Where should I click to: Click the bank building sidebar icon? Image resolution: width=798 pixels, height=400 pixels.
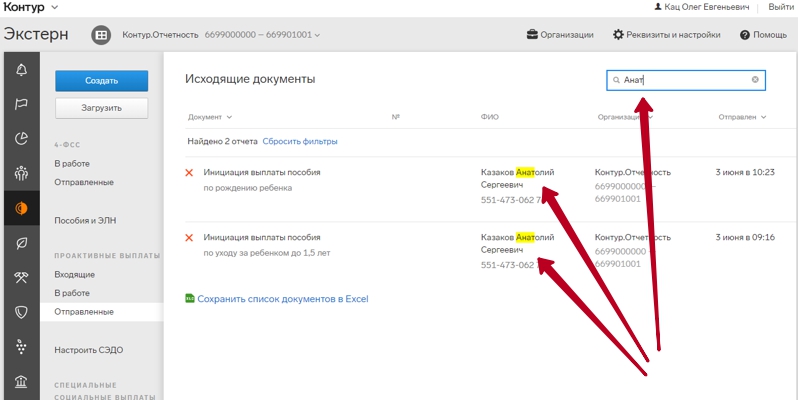pyautogui.click(x=21, y=382)
